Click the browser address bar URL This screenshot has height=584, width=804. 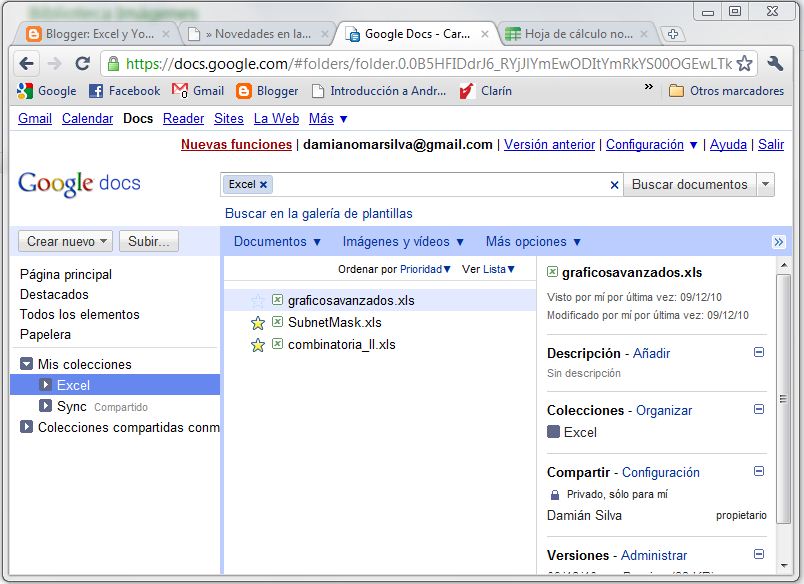429,64
